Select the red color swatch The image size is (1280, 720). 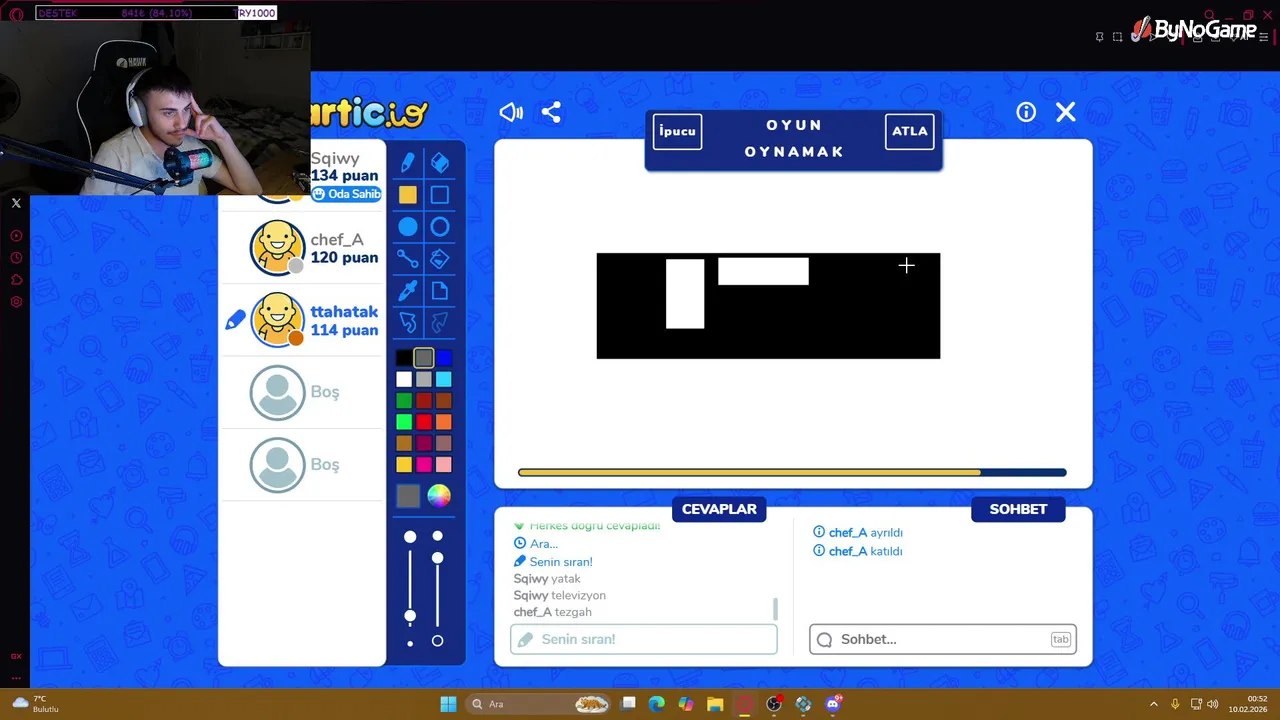tap(424, 422)
